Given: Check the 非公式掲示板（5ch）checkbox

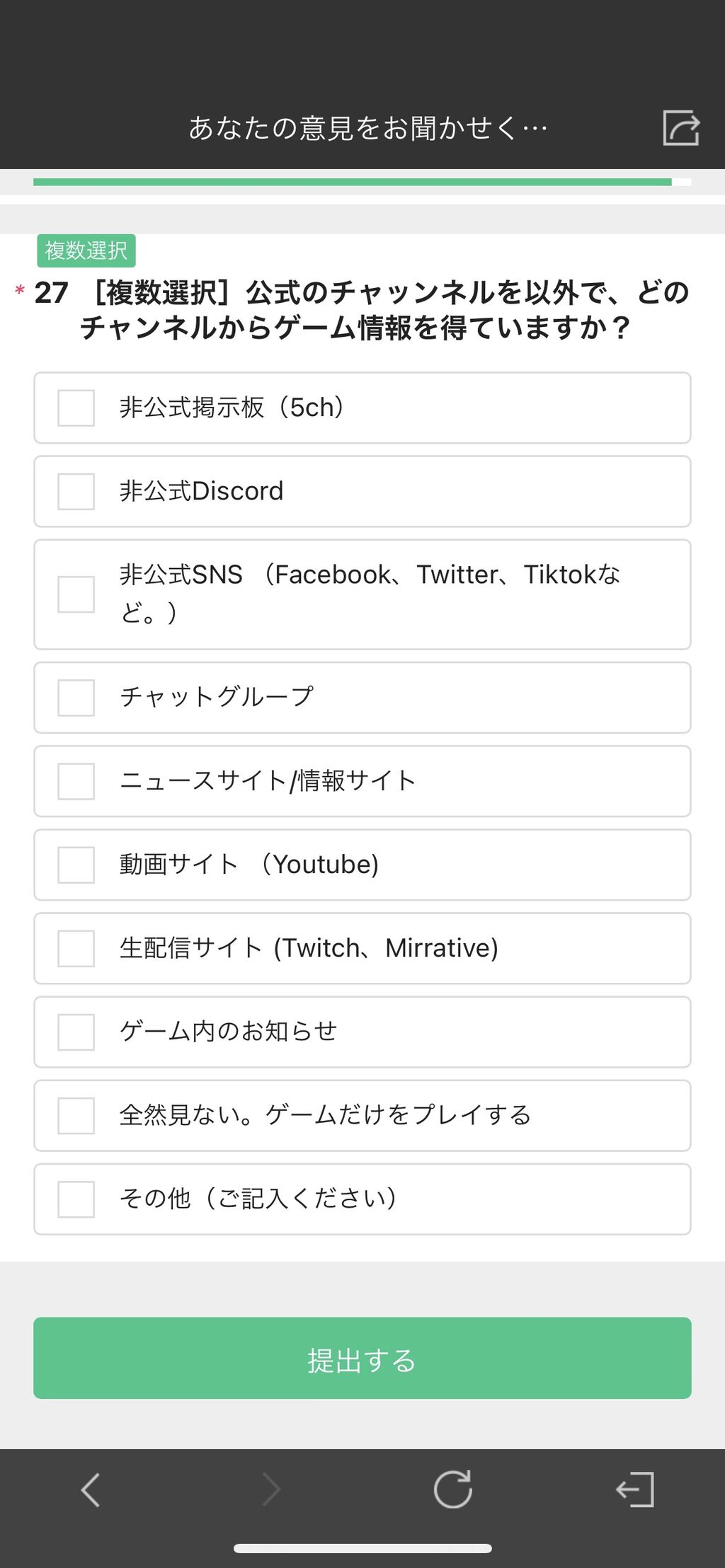Looking at the screenshot, I should 76,408.
